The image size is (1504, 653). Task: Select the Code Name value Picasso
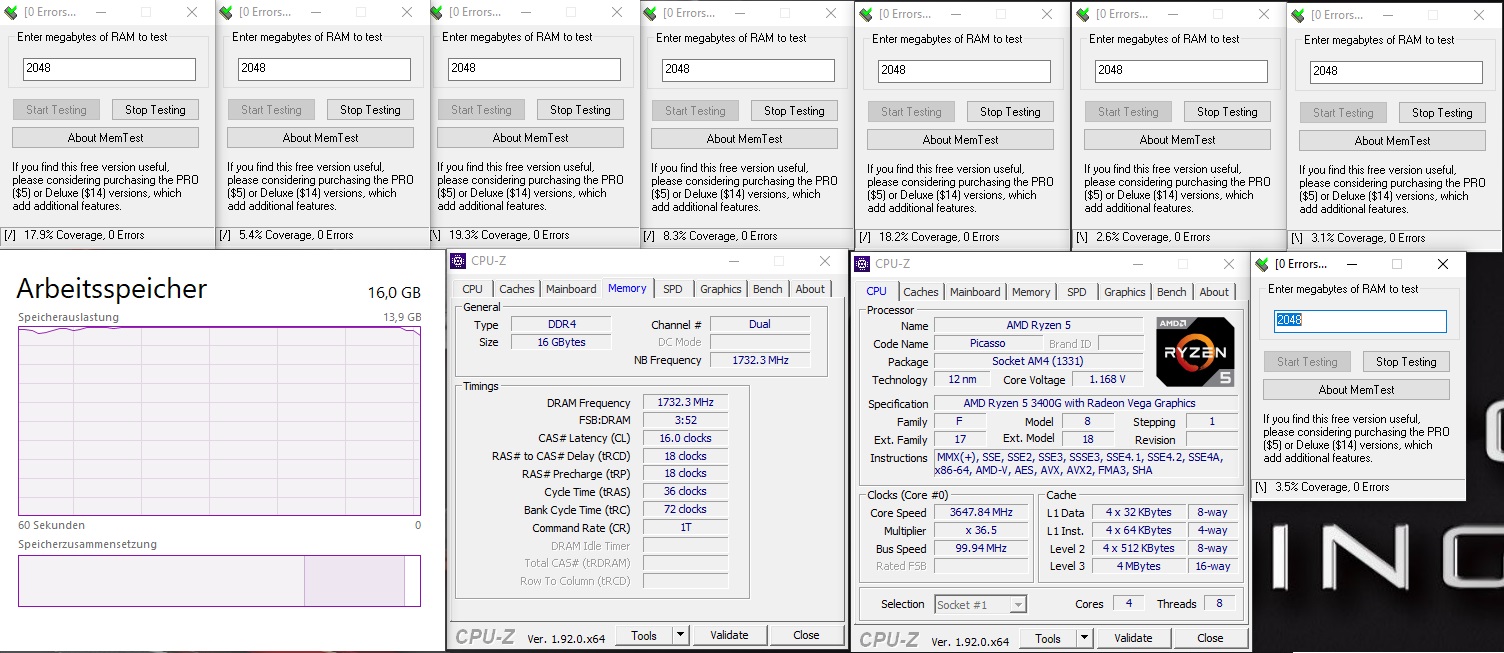click(988, 343)
